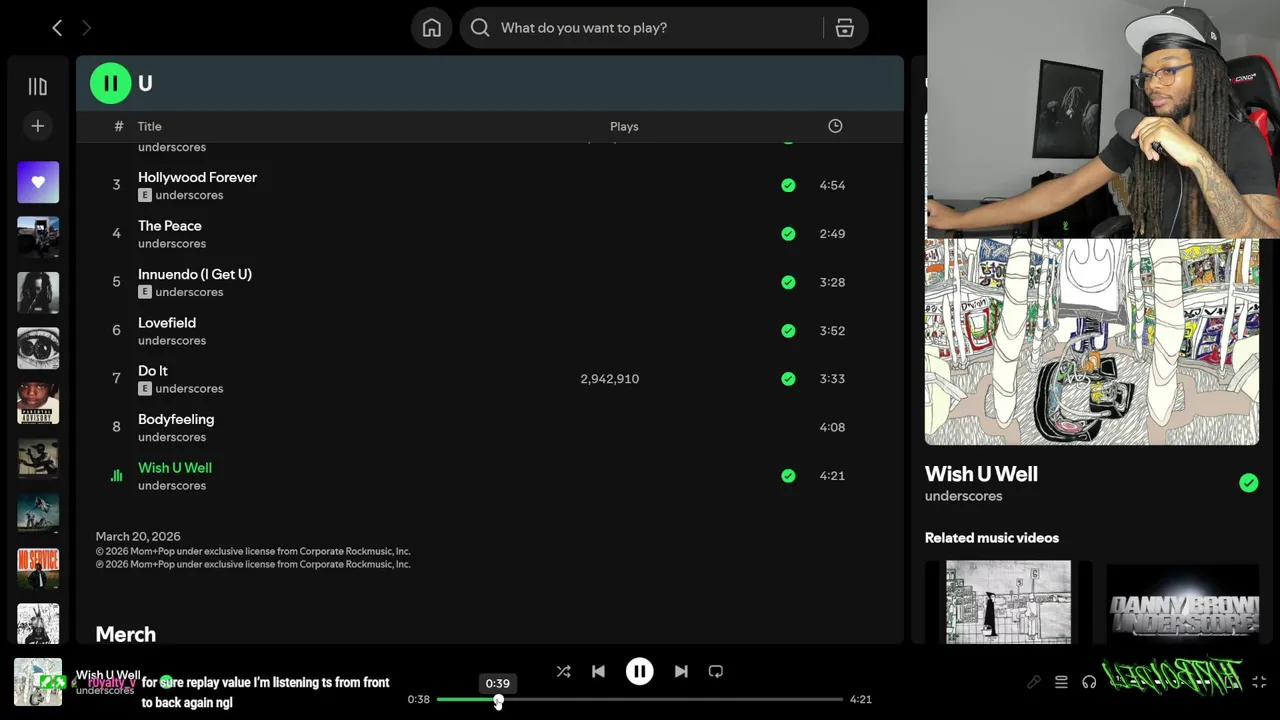Open underscores artist link under Lovefield
The width and height of the screenshot is (1280, 720).
pos(172,340)
